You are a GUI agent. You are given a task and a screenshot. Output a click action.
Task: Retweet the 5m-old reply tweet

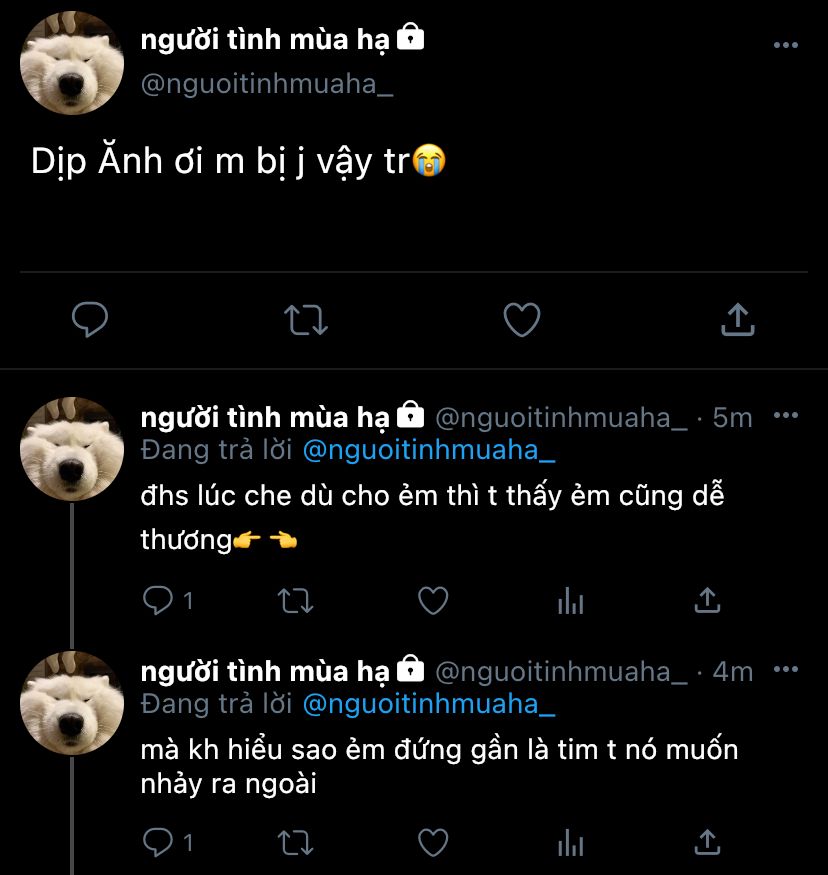(x=294, y=600)
